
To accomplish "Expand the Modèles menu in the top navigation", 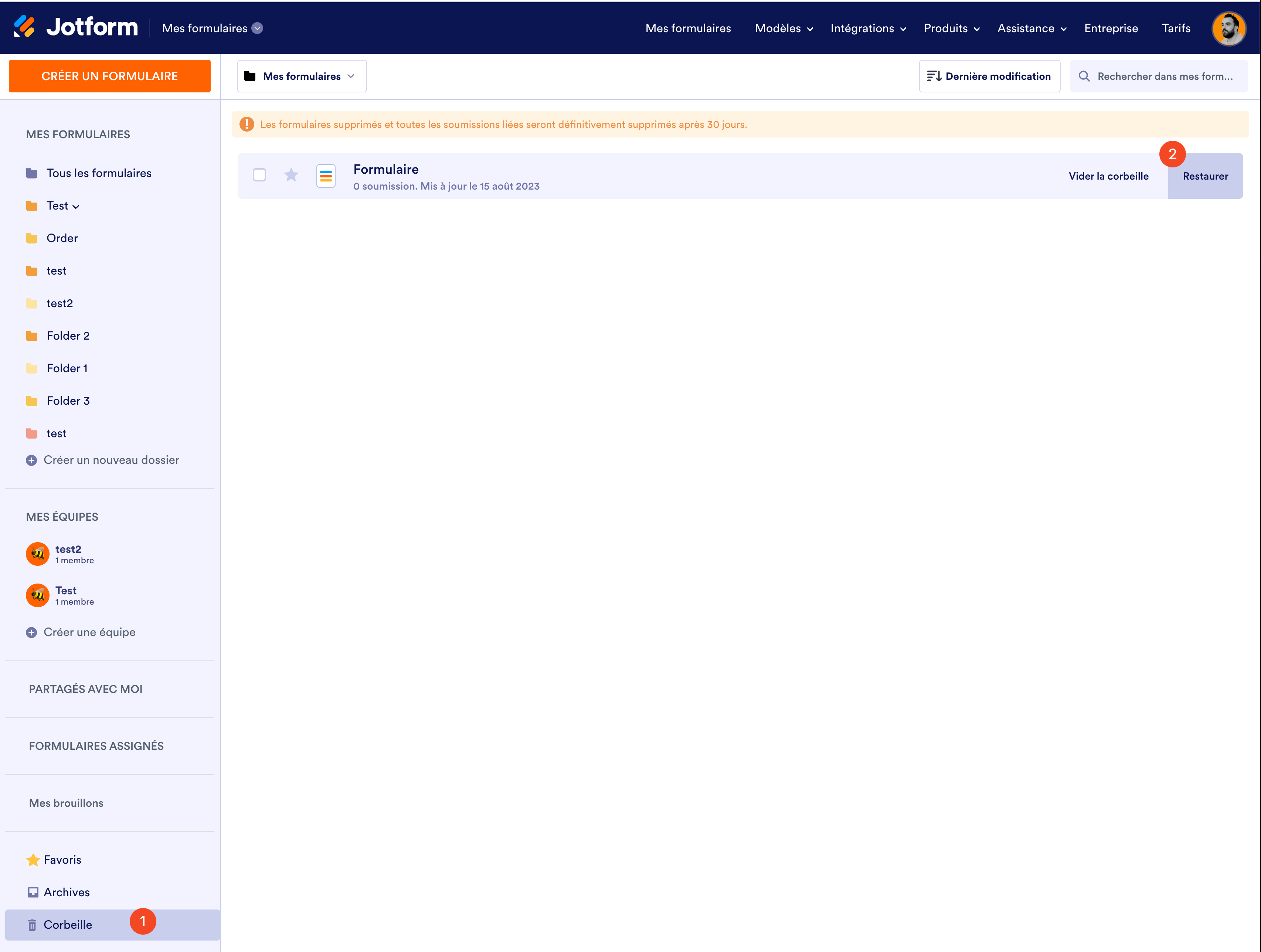I will 783,28.
